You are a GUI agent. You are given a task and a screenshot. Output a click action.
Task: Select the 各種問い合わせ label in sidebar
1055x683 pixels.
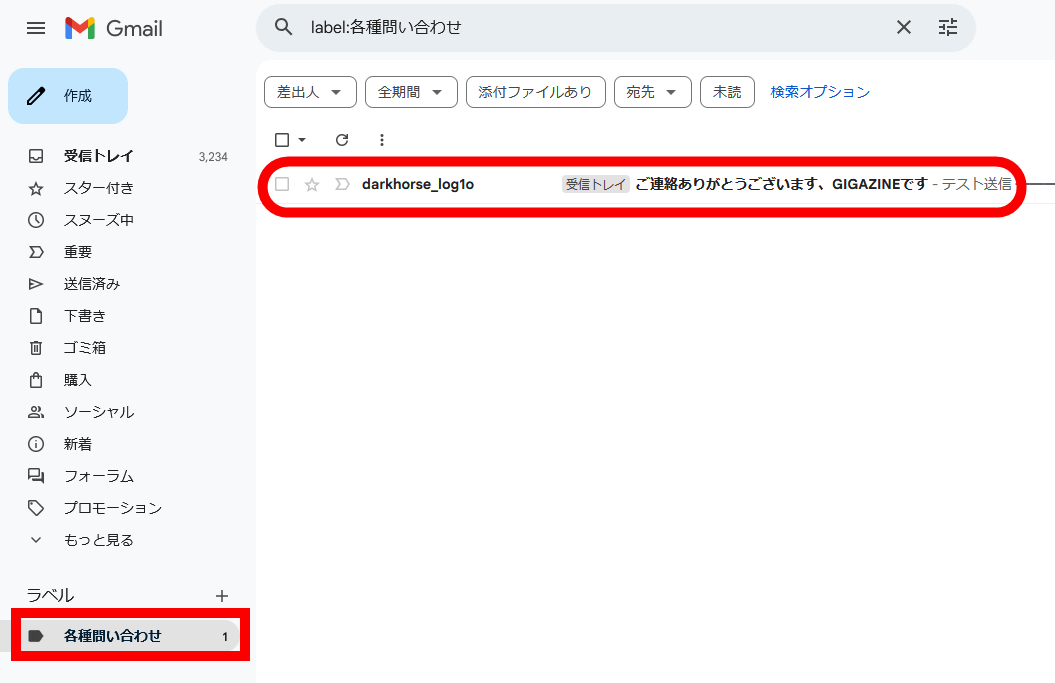click(x=112, y=636)
